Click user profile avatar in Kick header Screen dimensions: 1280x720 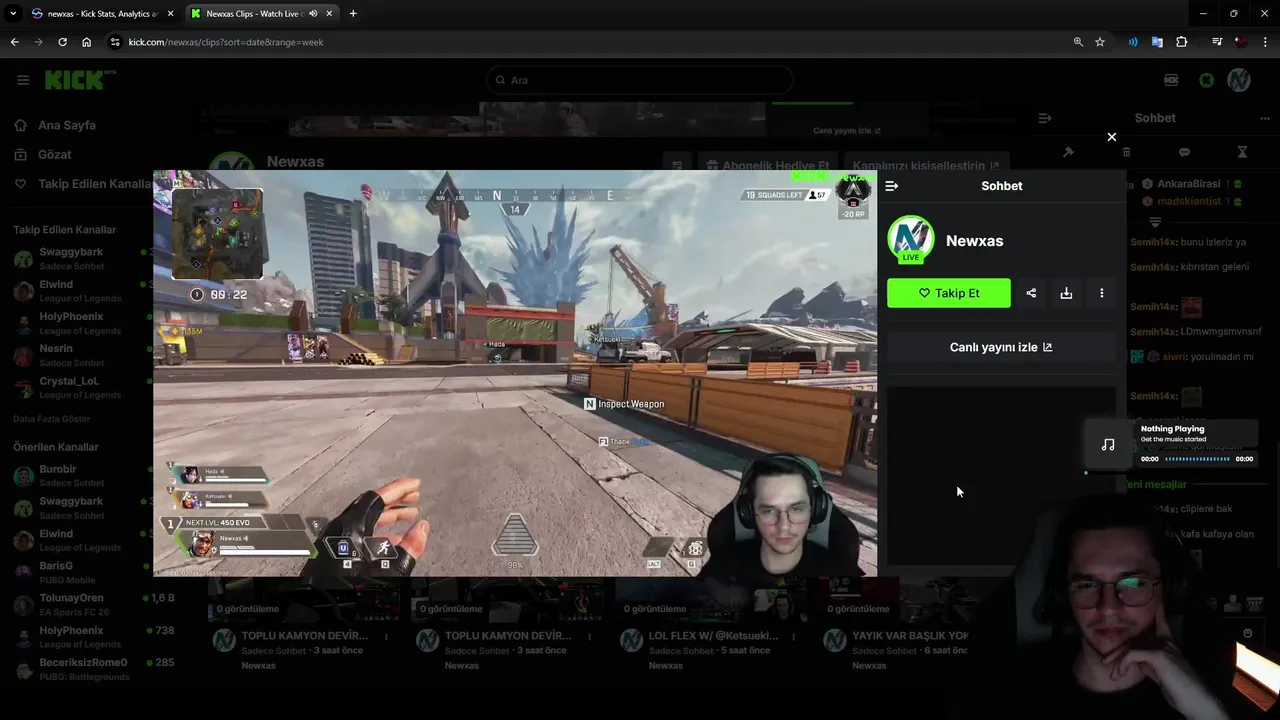[x=1239, y=80]
